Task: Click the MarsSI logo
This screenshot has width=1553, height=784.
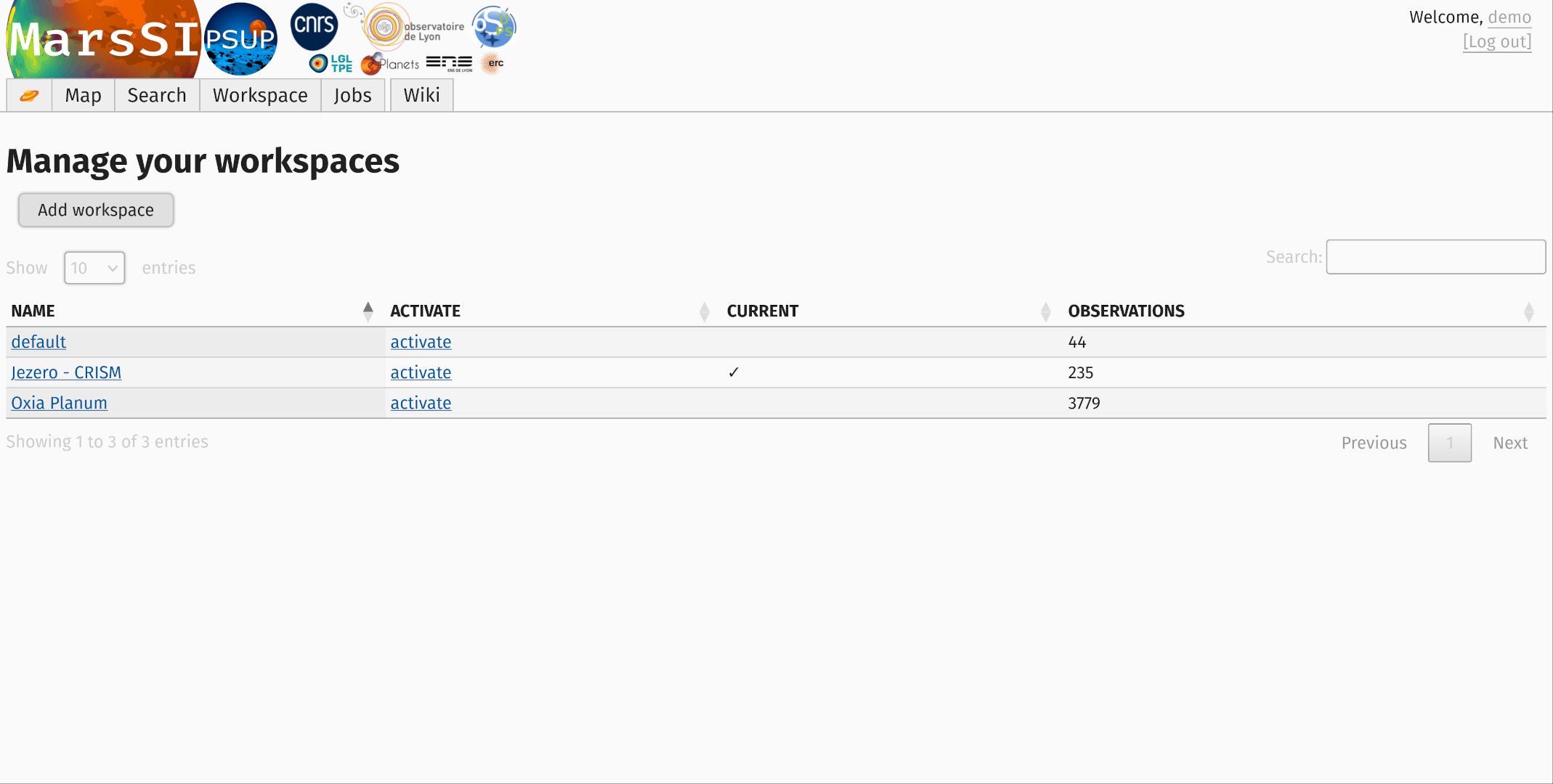Action: 103,39
